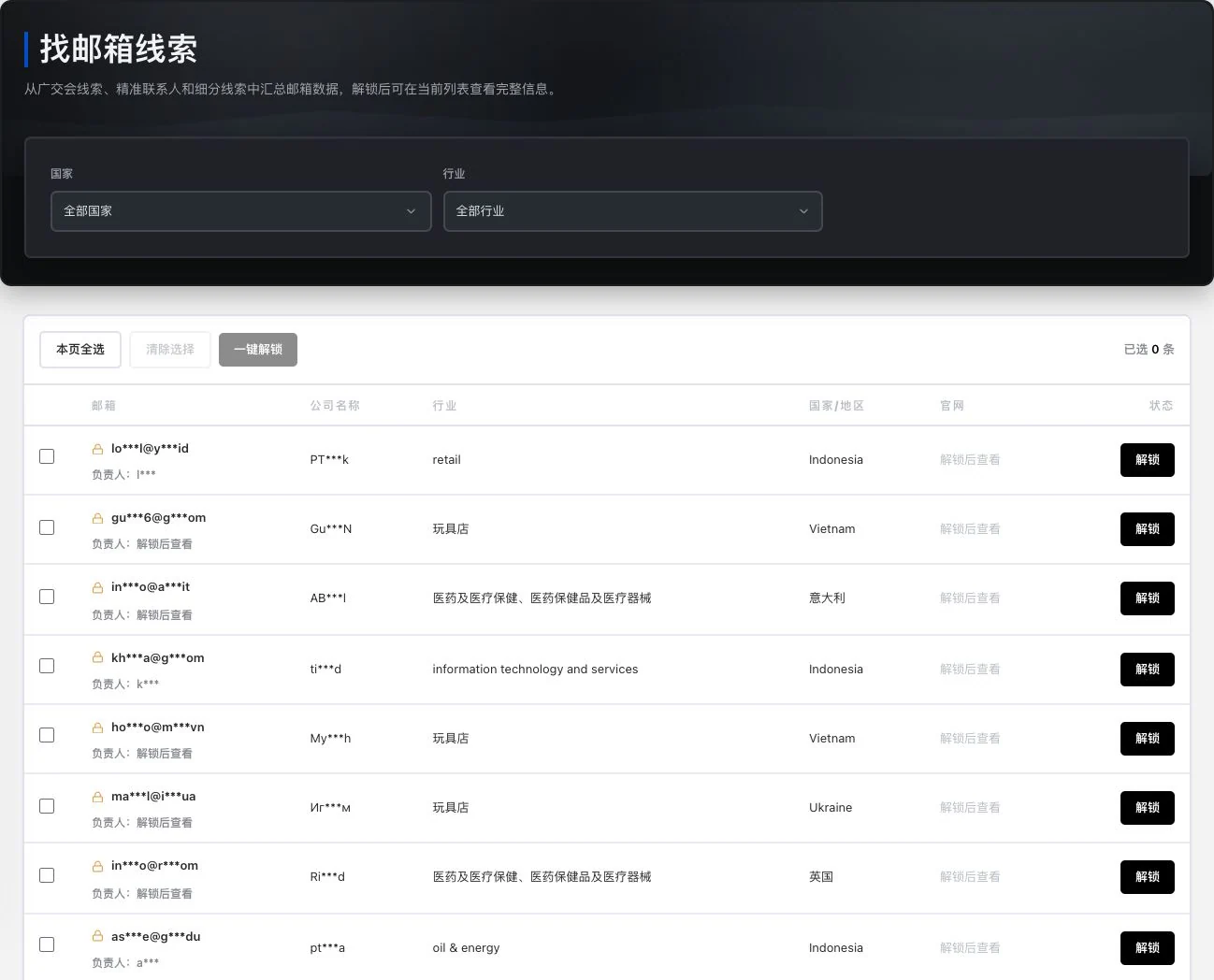Unlock the Gu***N Vietnam row
Viewport: 1214px width, 980px height.
[1148, 529]
